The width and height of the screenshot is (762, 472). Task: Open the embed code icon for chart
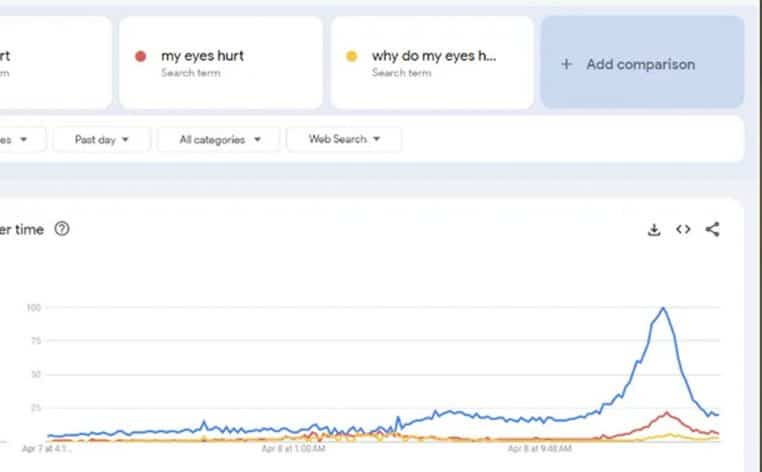(x=683, y=229)
